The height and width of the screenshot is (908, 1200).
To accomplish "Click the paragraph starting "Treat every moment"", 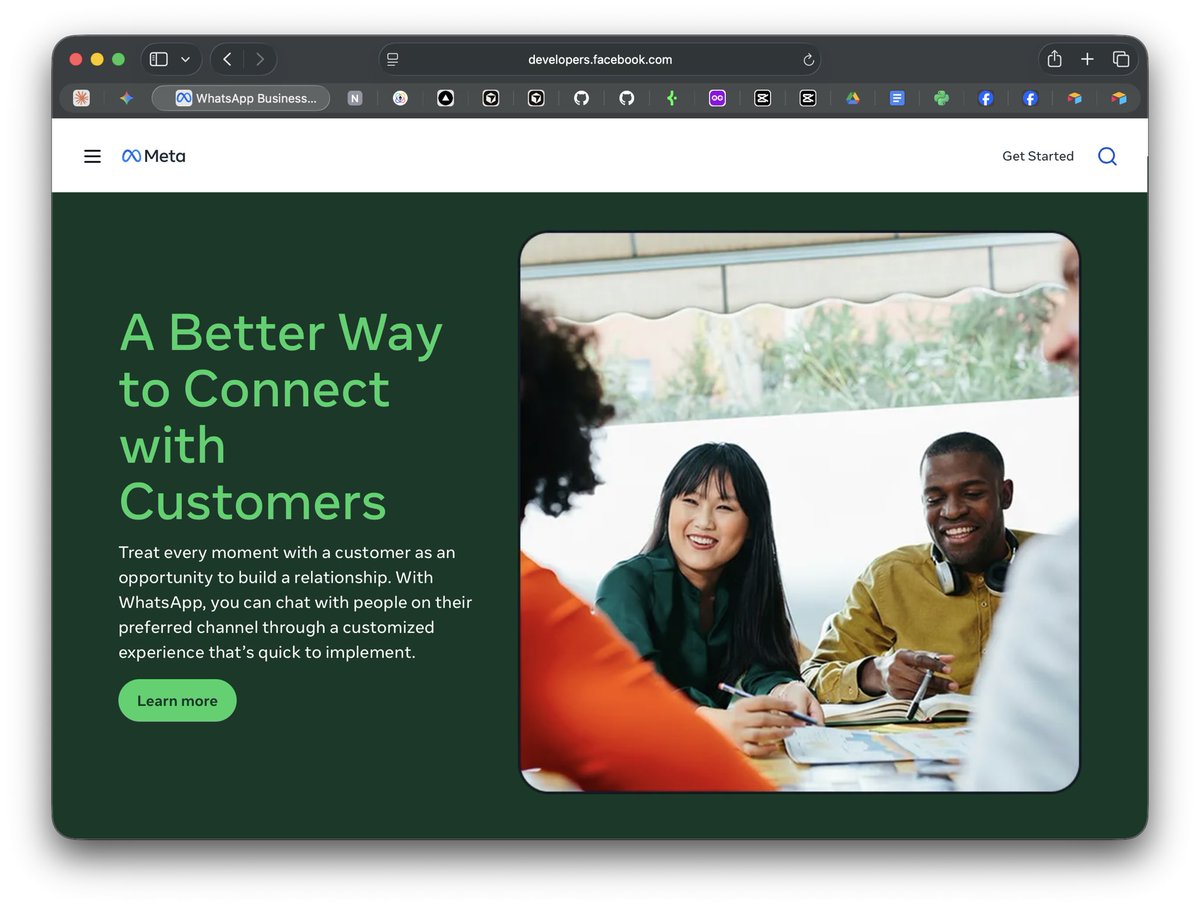I will [x=295, y=602].
